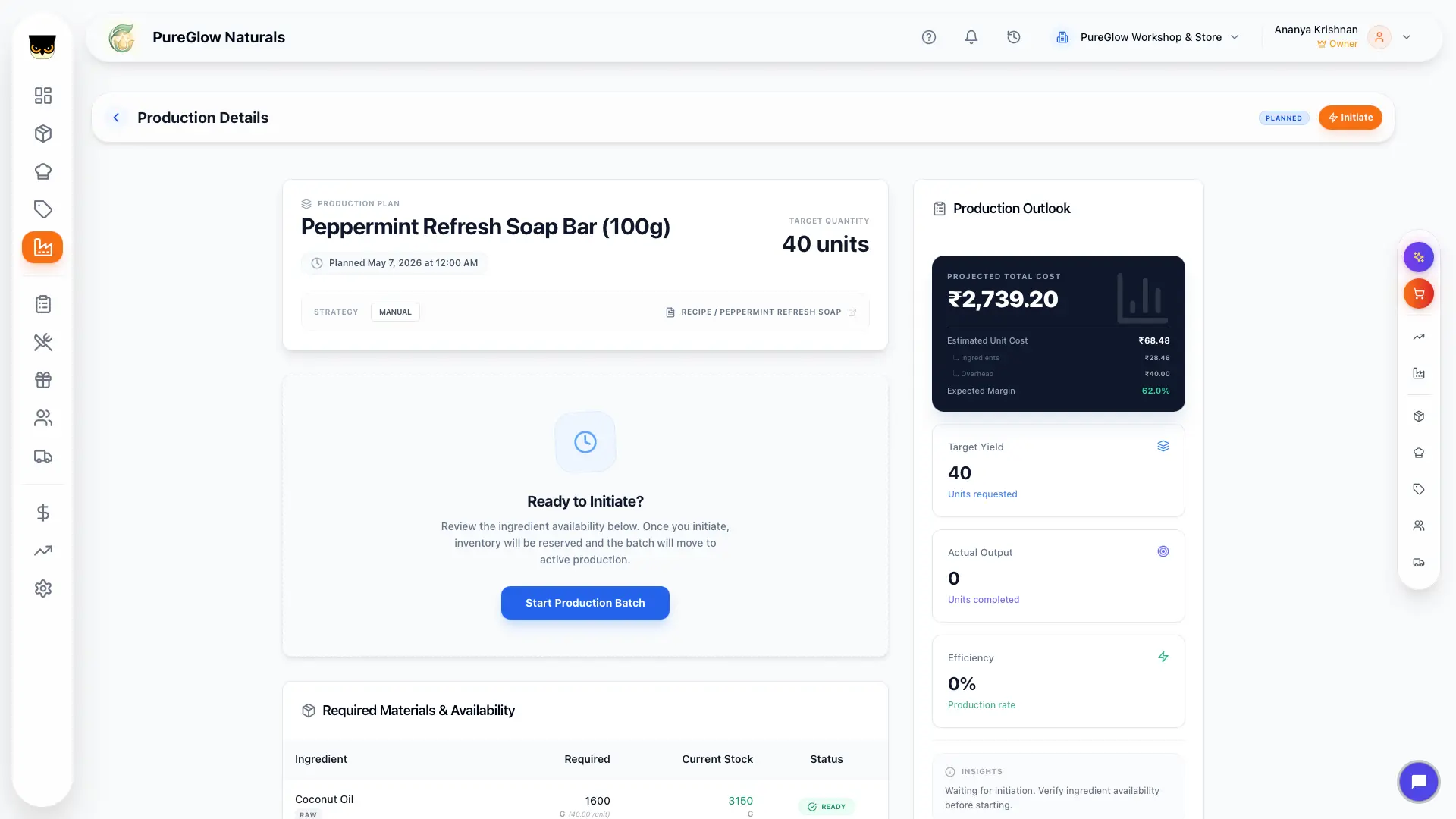
Task: Open the truck icon in right dock
Action: pyautogui.click(x=1419, y=563)
